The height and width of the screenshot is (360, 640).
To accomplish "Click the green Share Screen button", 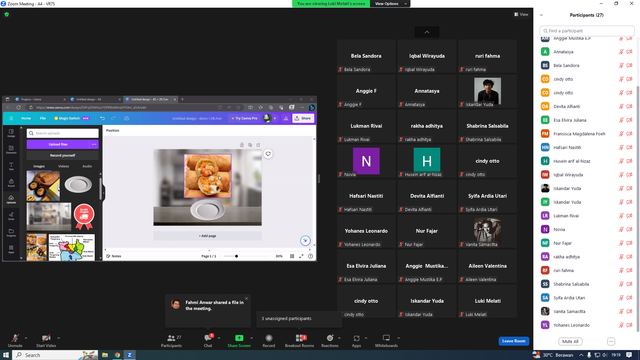I will [x=239, y=340].
